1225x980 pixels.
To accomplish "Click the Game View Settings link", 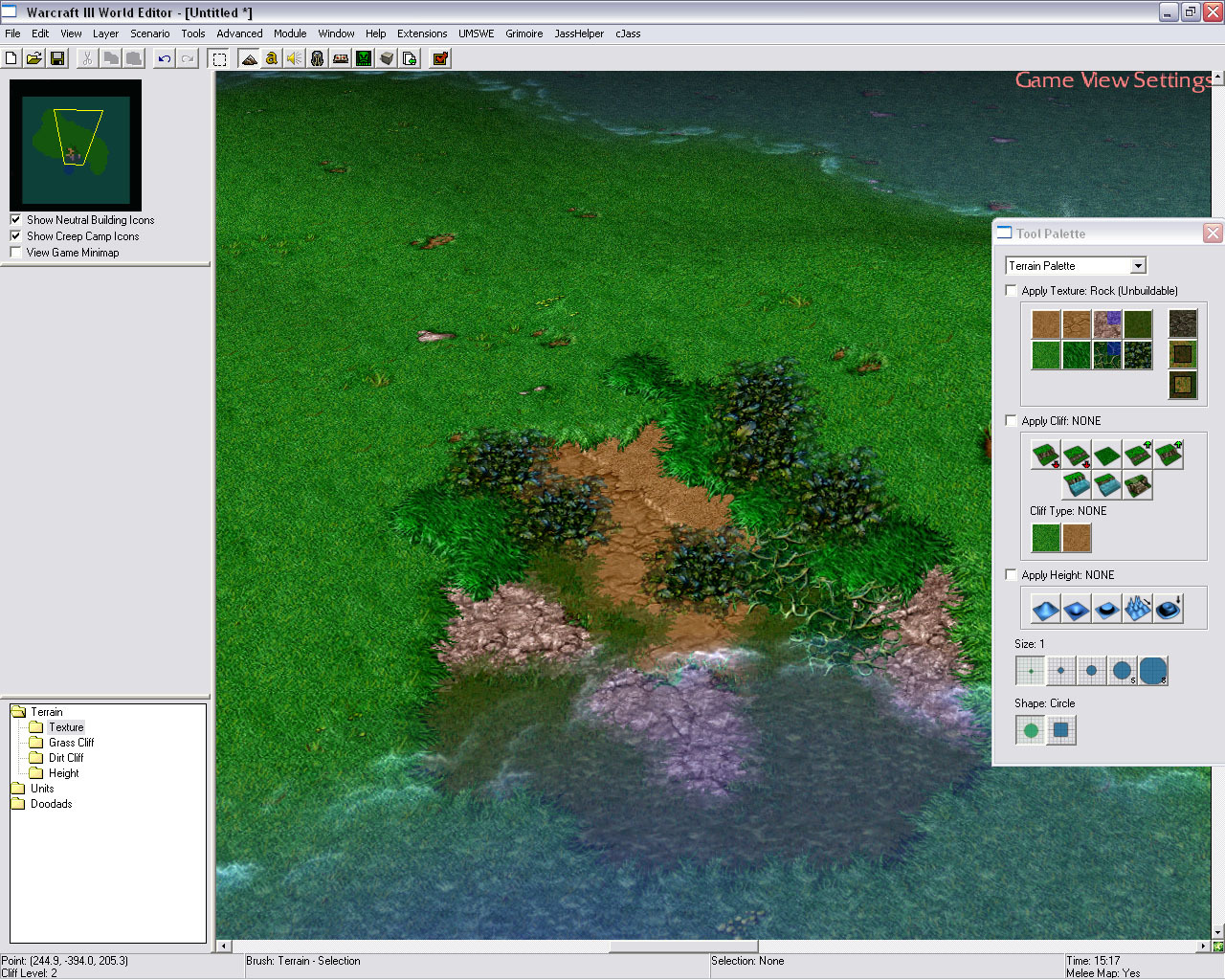I will pyautogui.click(x=1113, y=80).
